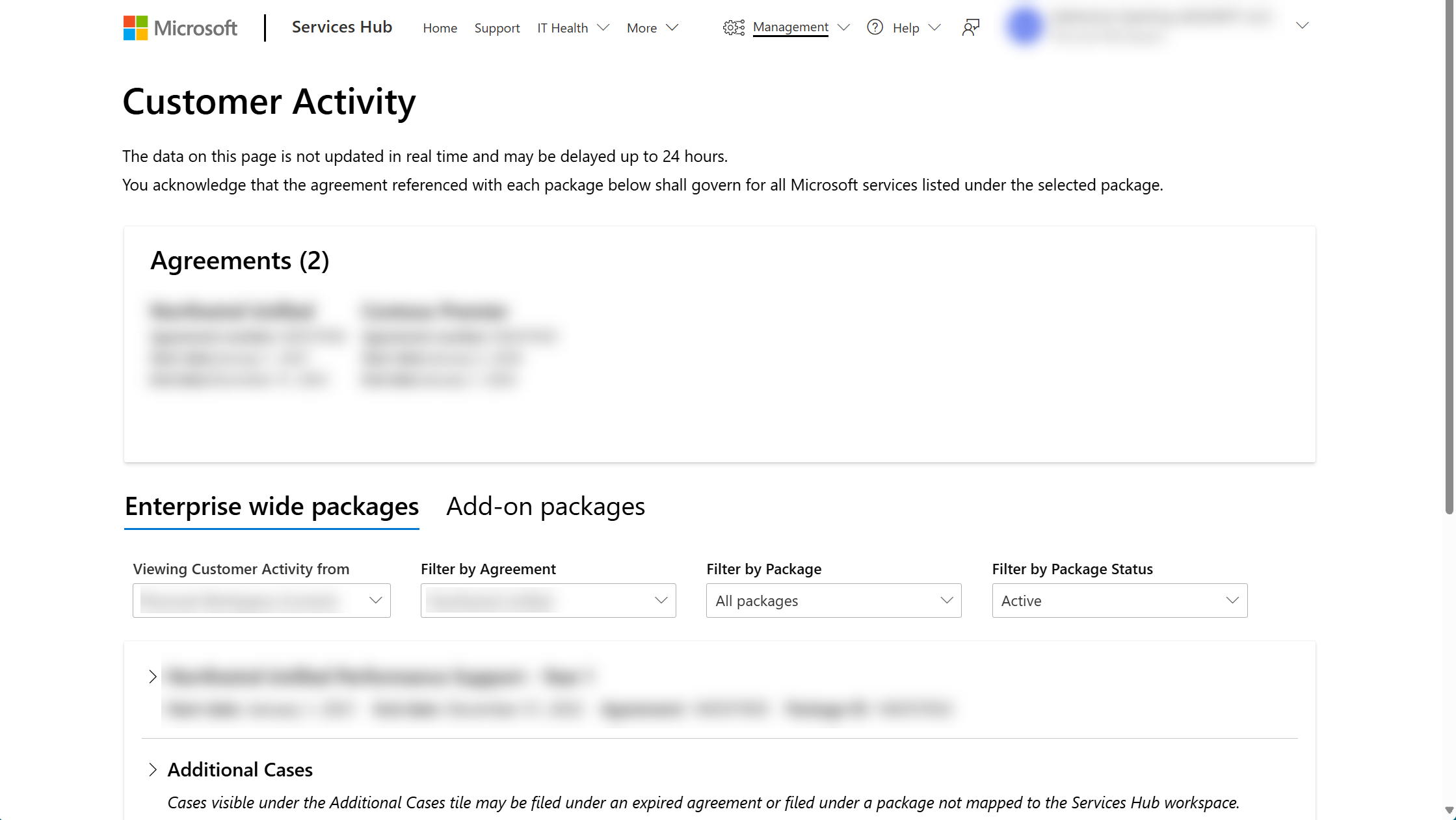Click the Home navigation link

440,27
